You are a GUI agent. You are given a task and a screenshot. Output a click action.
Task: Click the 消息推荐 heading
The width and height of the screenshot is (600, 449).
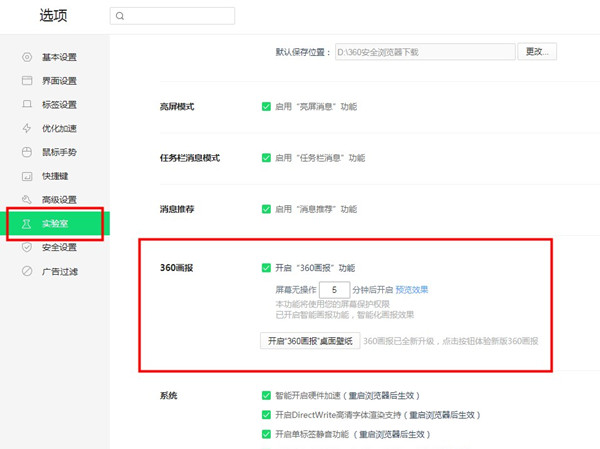coord(177,209)
